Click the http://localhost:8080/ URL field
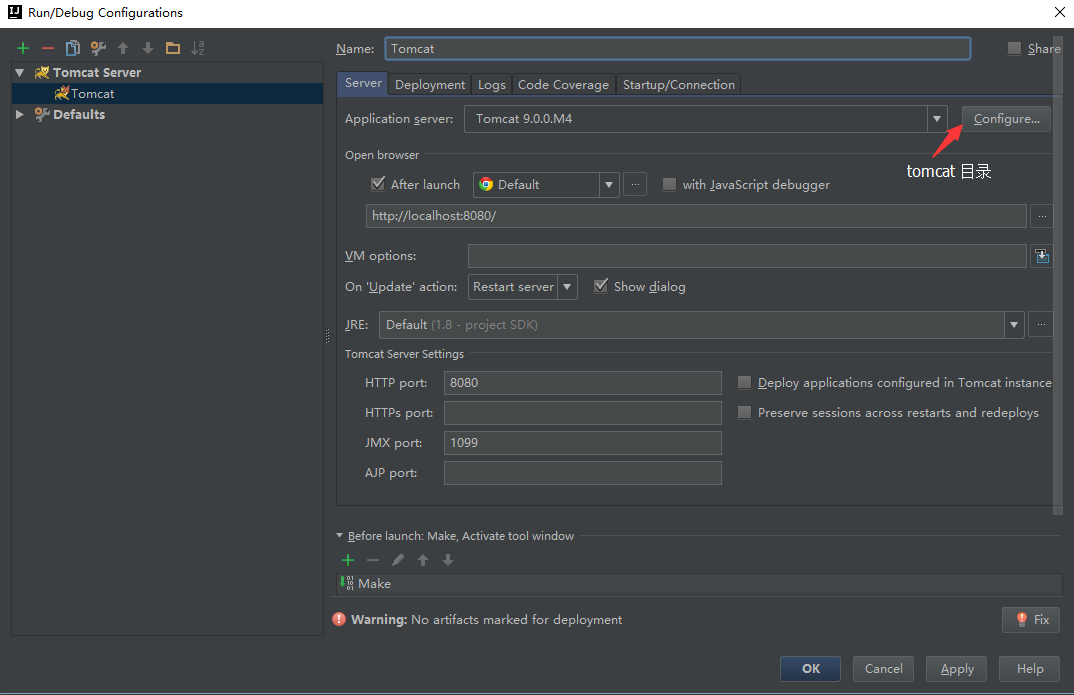1074x695 pixels. click(696, 216)
